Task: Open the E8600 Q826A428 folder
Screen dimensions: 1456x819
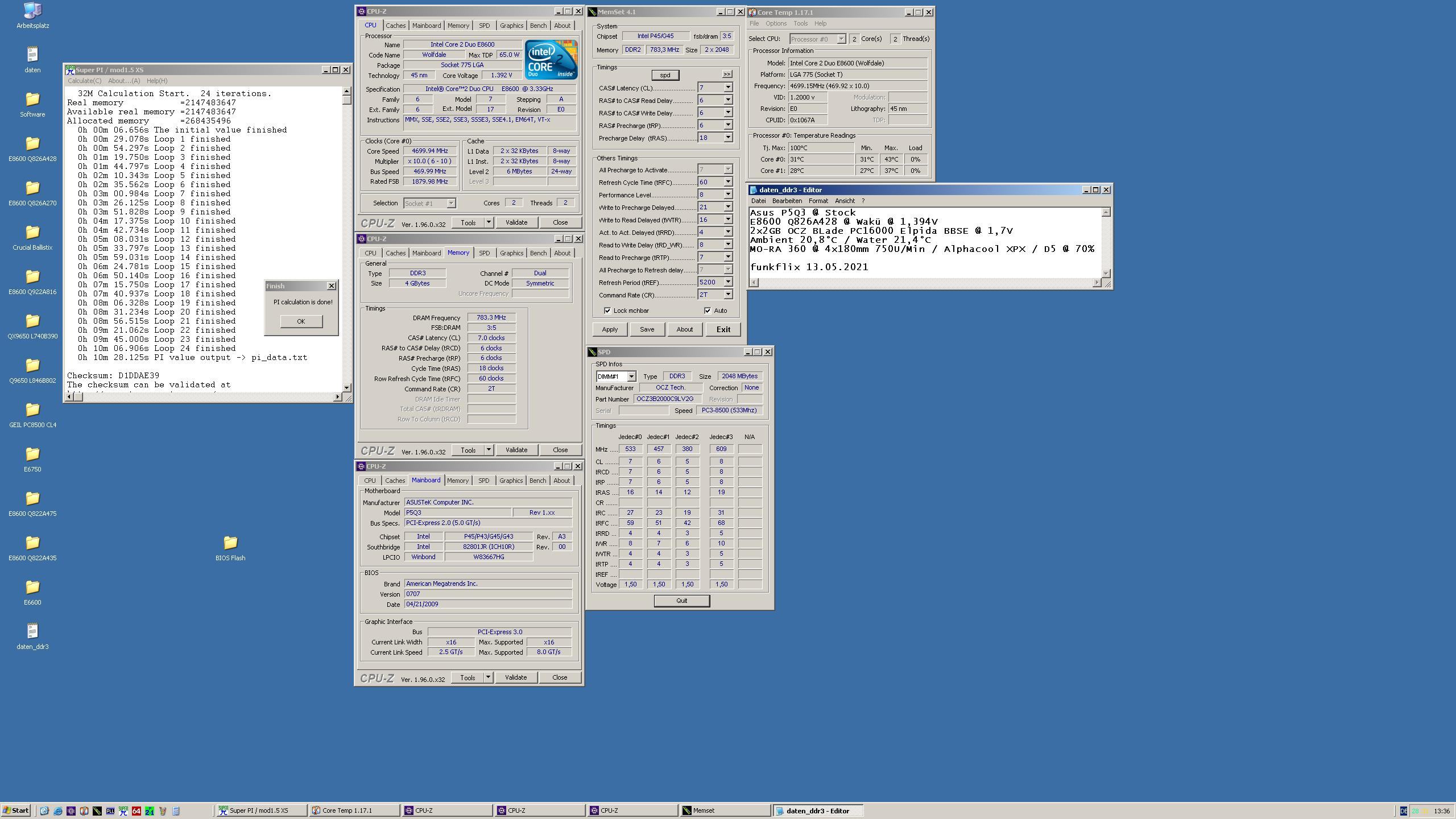Action: pyautogui.click(x=32, y=148)
